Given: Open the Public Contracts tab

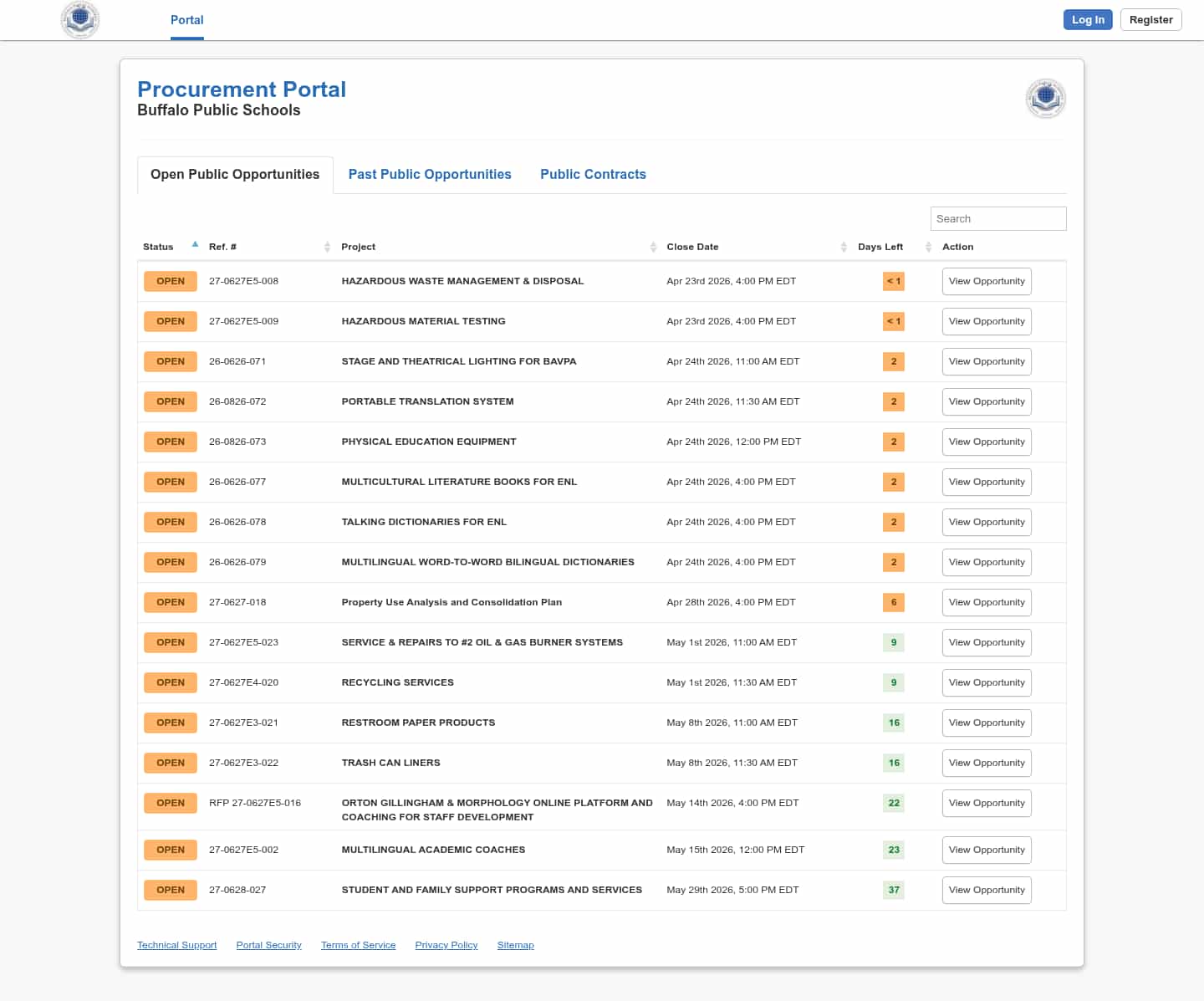Looking at the screenshot, I should coord(593,174).
